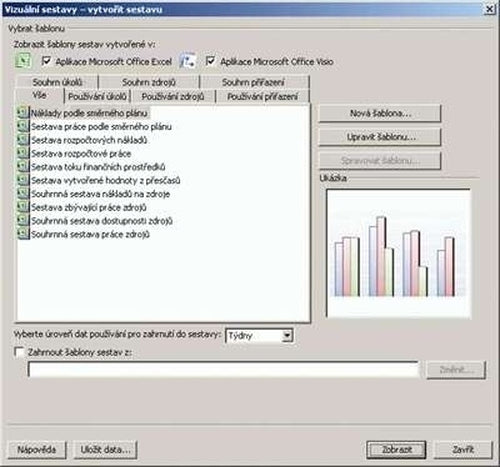The image size is (500, 467).
Task: Switch to Souhrn přiřazení tab
Action: click(253, 82)
